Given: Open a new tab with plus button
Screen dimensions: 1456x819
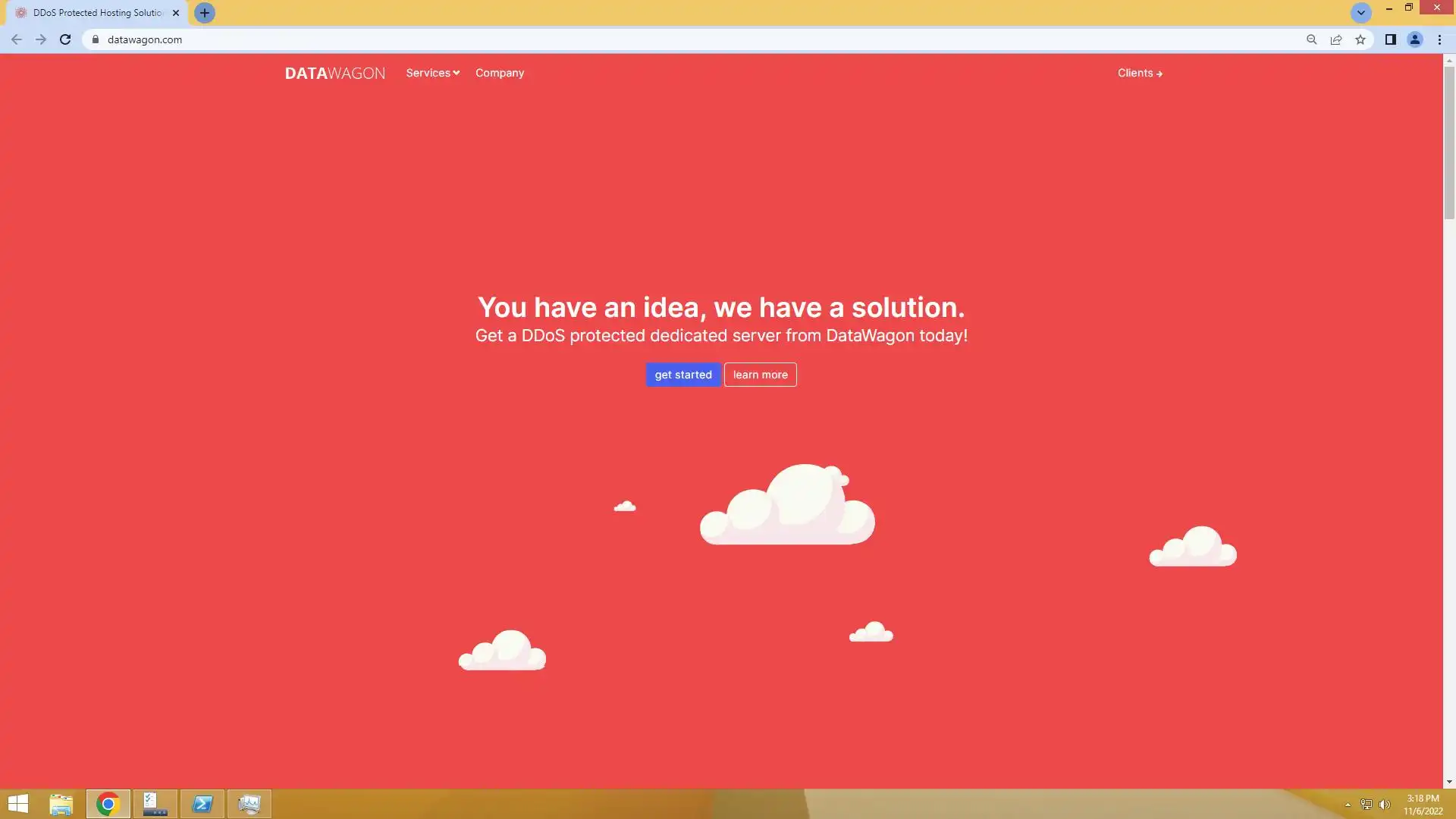Looking at the screenshot, I should (x=204, y=13).
